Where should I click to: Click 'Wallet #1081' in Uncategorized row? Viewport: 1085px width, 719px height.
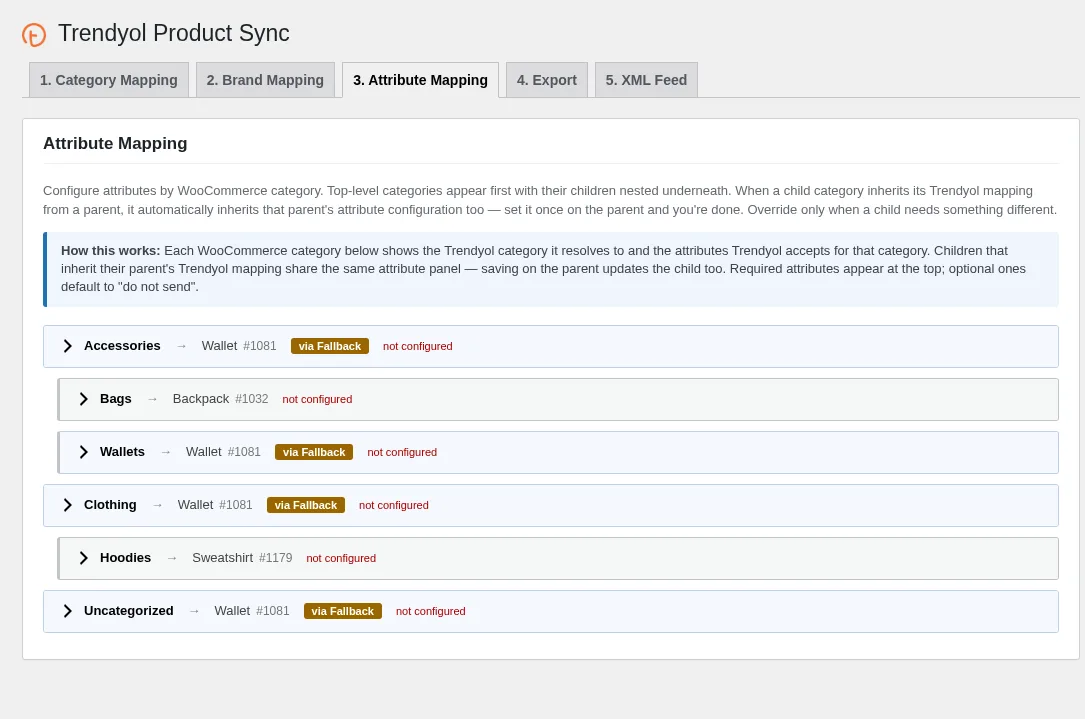[252, 611]
